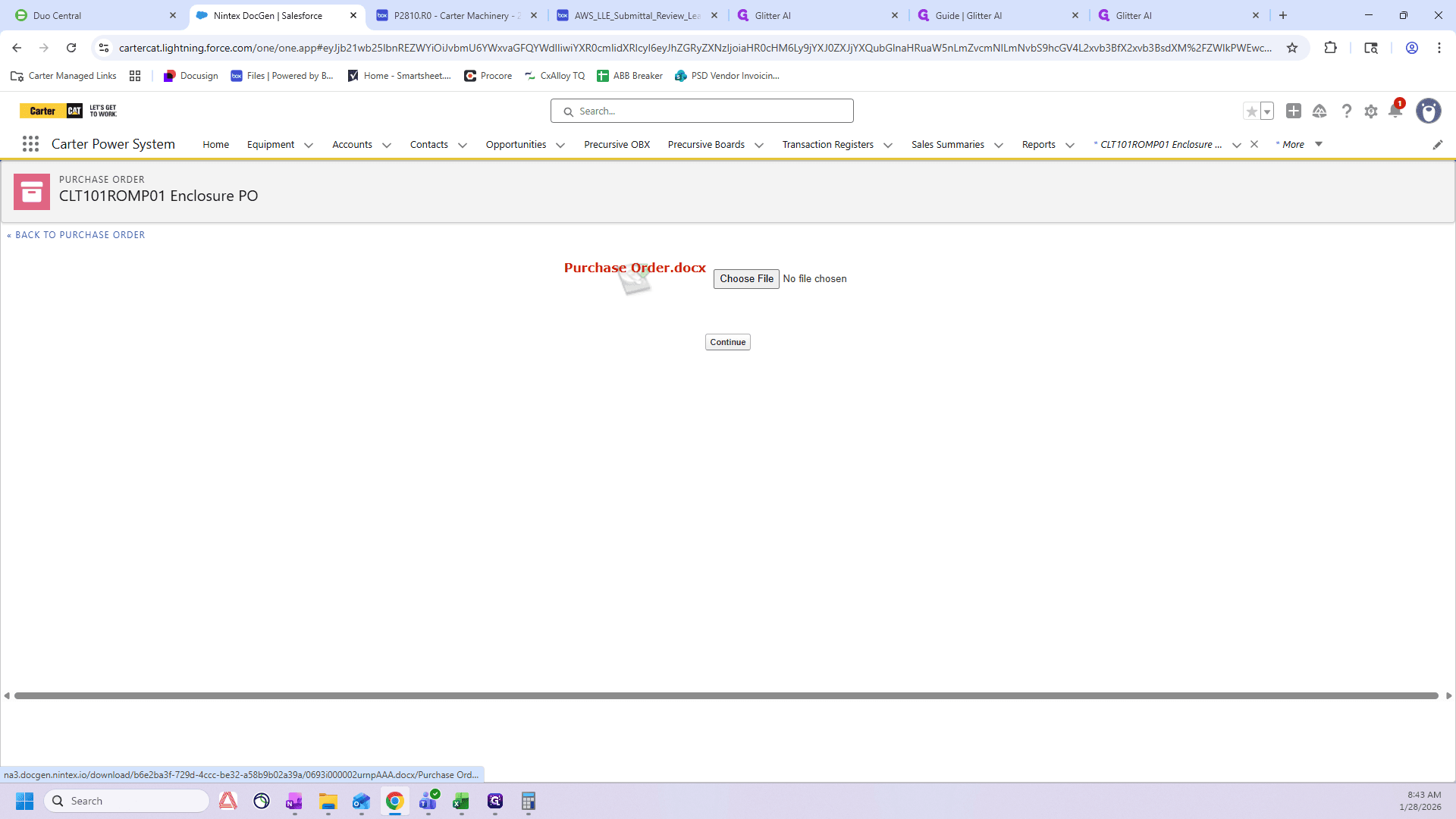The image size is (1456, 819).
Task: Expand the More navigation menu
Action: click(1300, 144)
